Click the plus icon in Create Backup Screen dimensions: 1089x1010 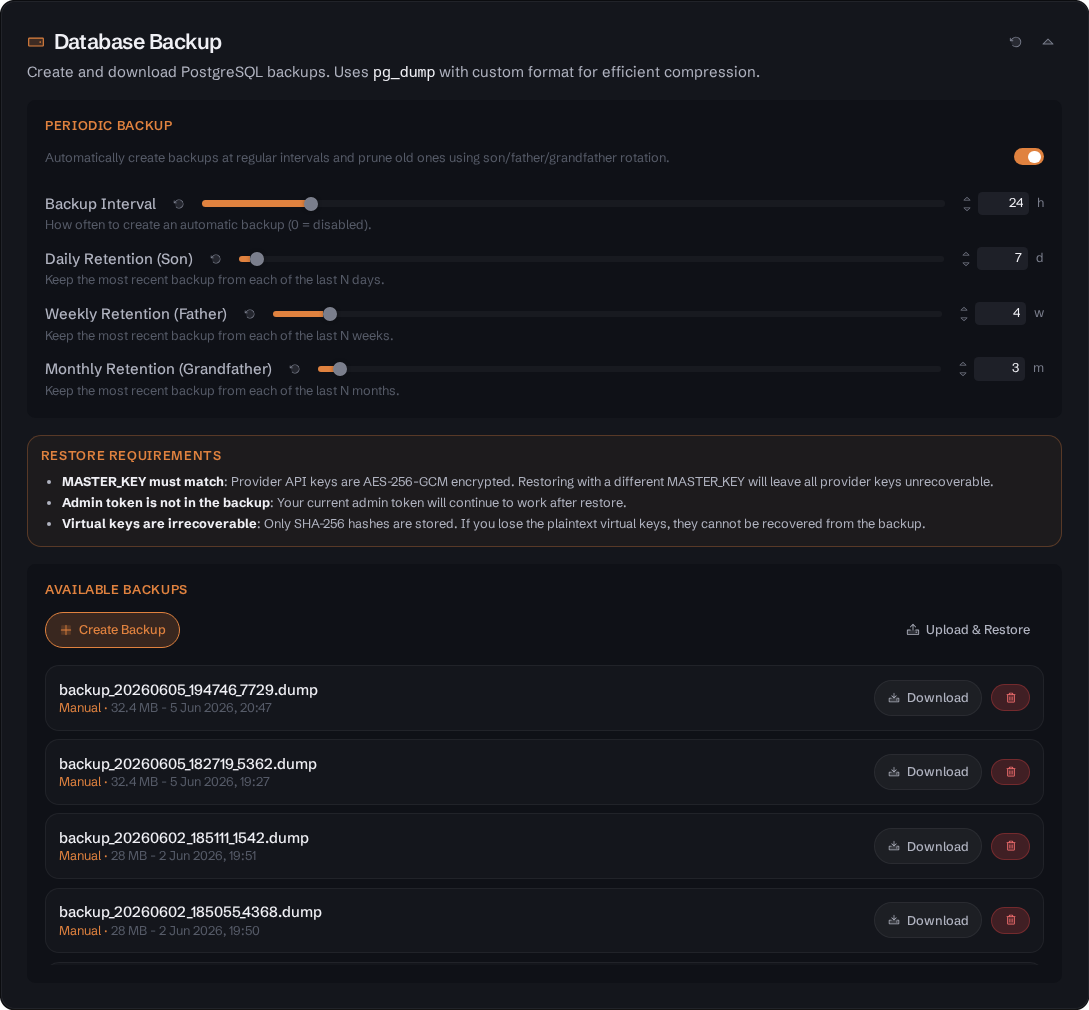coord(66,630)
